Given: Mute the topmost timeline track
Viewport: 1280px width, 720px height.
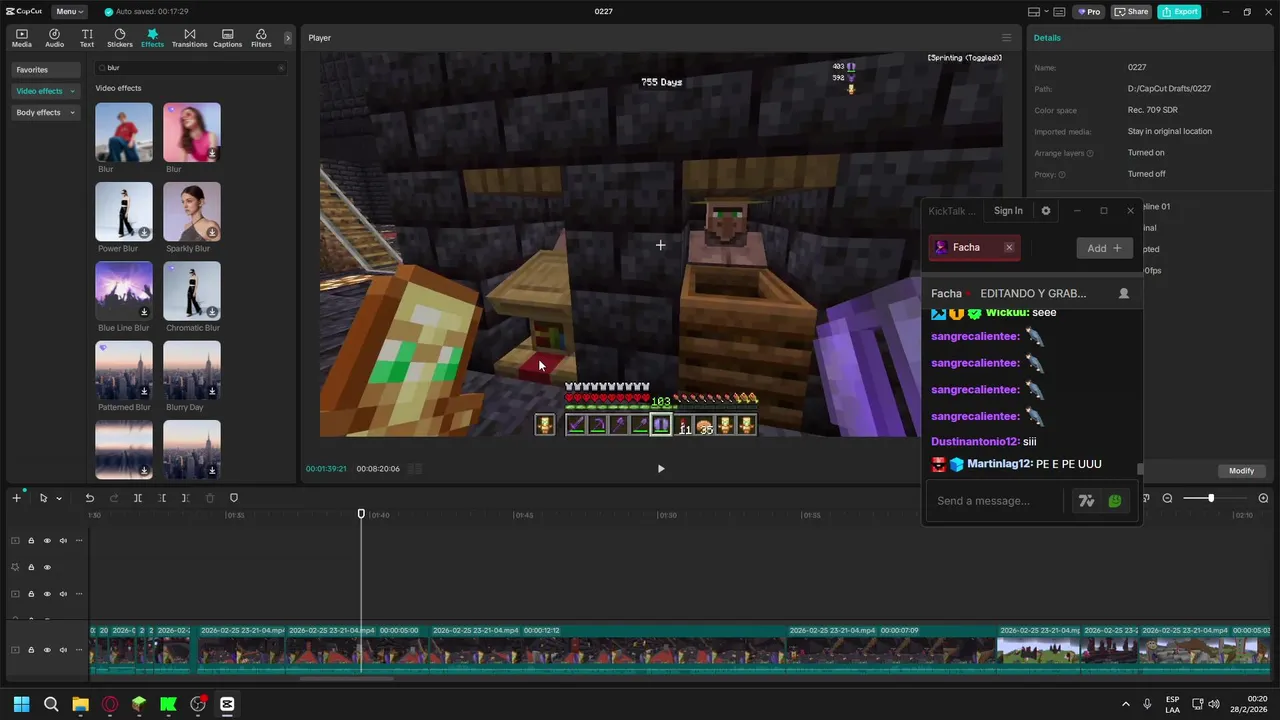Looking at the screenshot, I should click(x=63, y=541).
